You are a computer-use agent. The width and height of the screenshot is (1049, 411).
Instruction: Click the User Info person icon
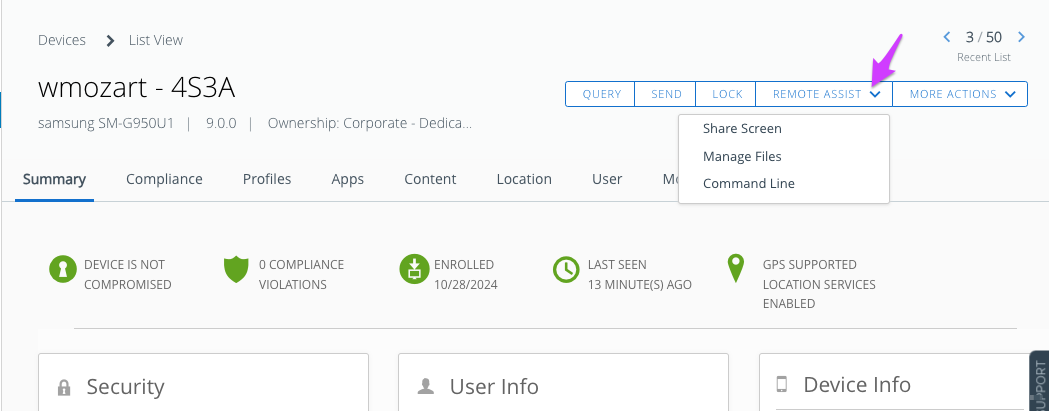coord(425,386)
